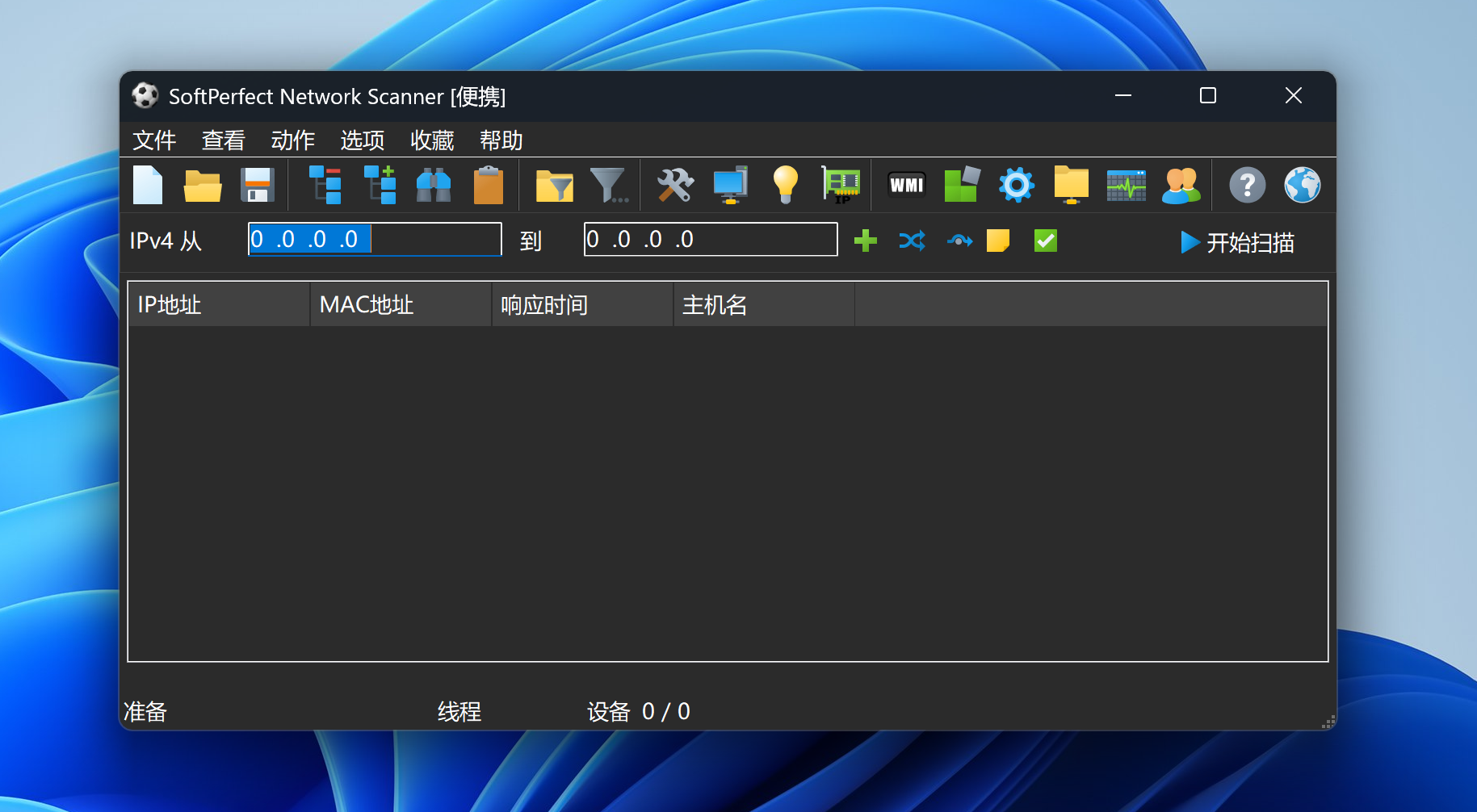This screenshot has width=1477, height=812.
Task: Create a new blank scan file
Action: coord(148,185)
